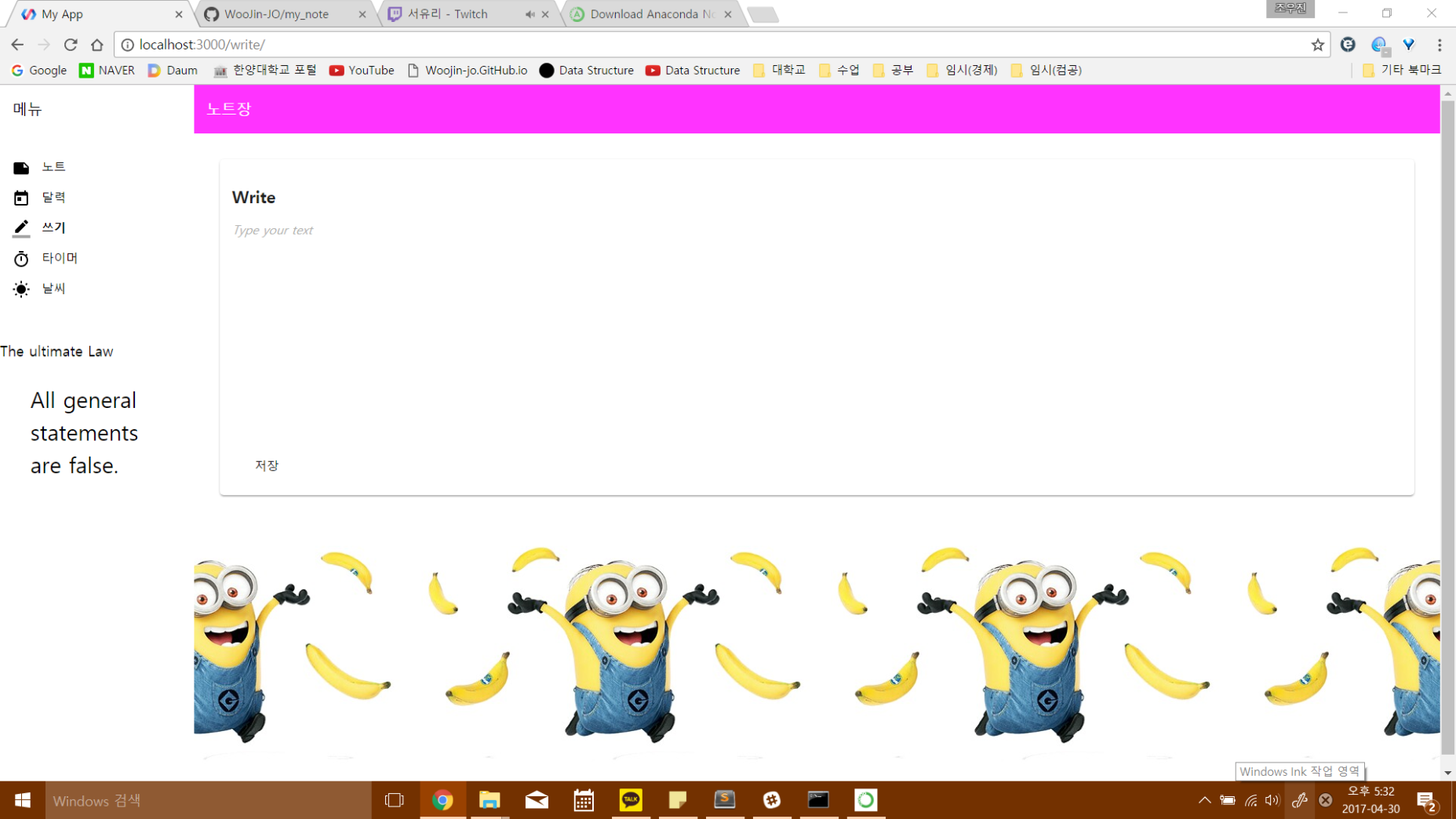Go back with the browser back arrow

coord(17,45)
